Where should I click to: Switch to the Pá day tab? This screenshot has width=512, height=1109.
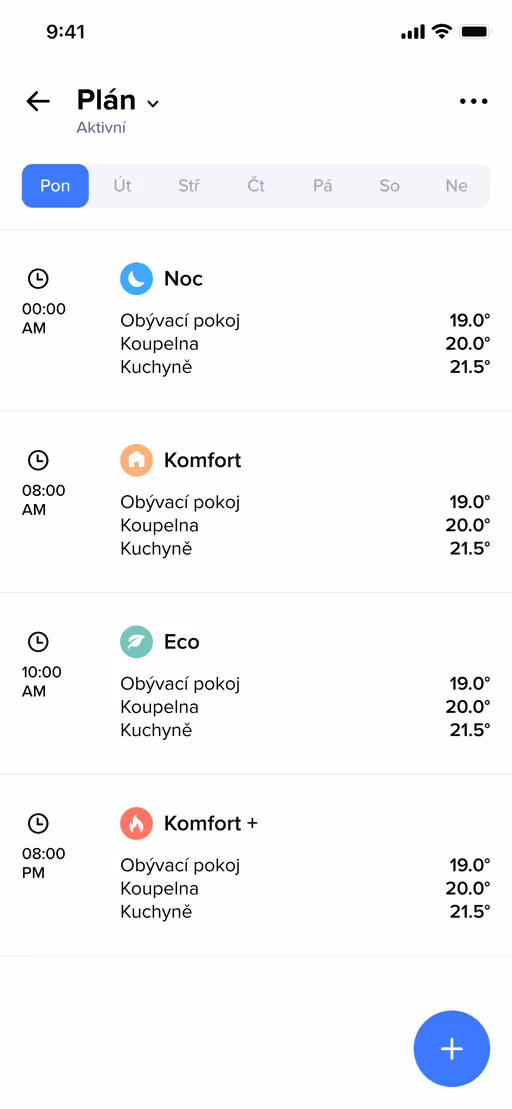click(322, 186)
